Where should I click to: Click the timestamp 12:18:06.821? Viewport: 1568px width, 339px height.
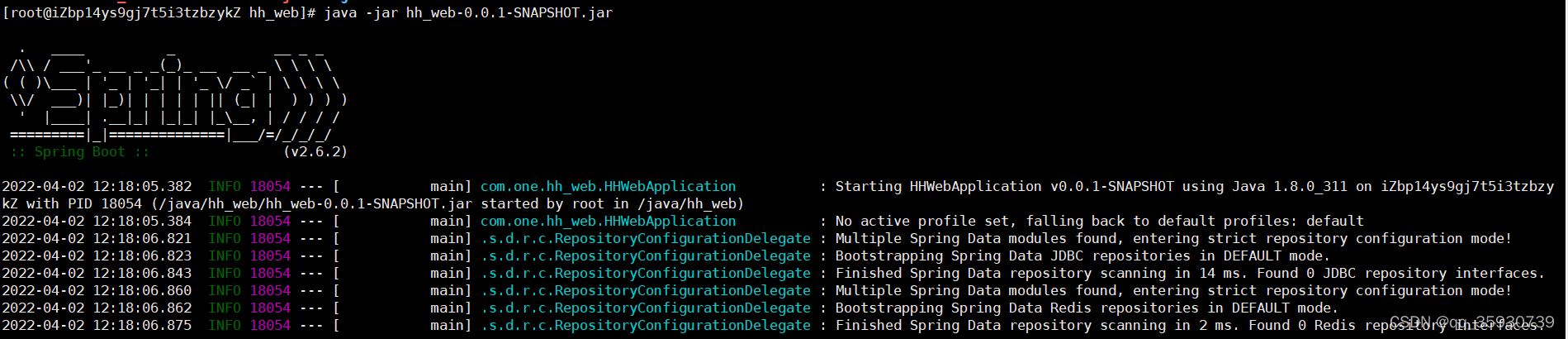[x=142, y=239]
